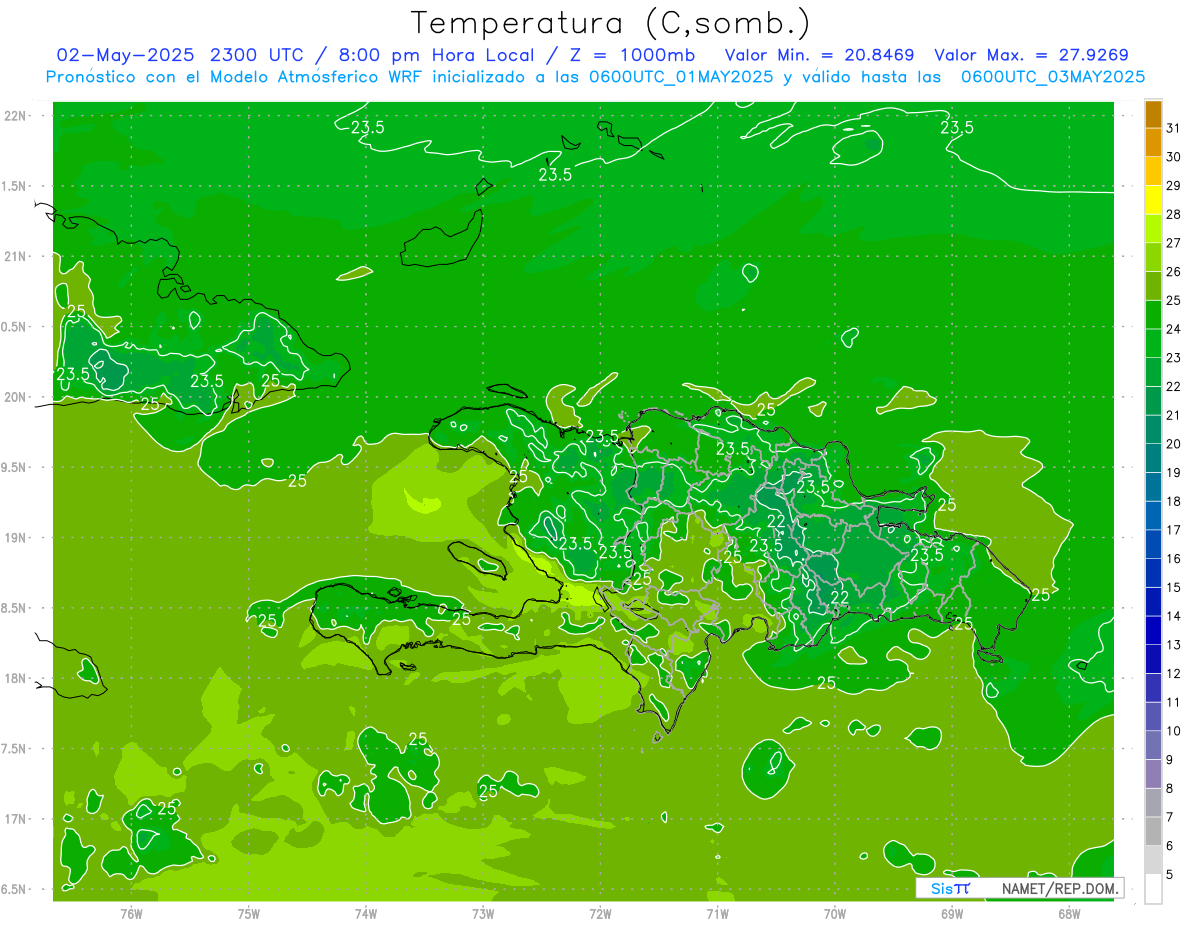Click the legend number 25

point(1173,300)
